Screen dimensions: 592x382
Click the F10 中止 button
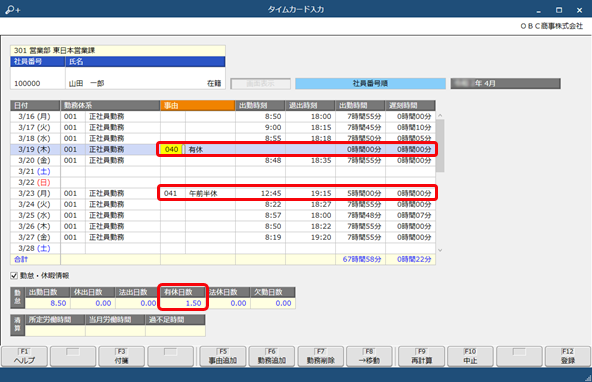tap(470, 356)
